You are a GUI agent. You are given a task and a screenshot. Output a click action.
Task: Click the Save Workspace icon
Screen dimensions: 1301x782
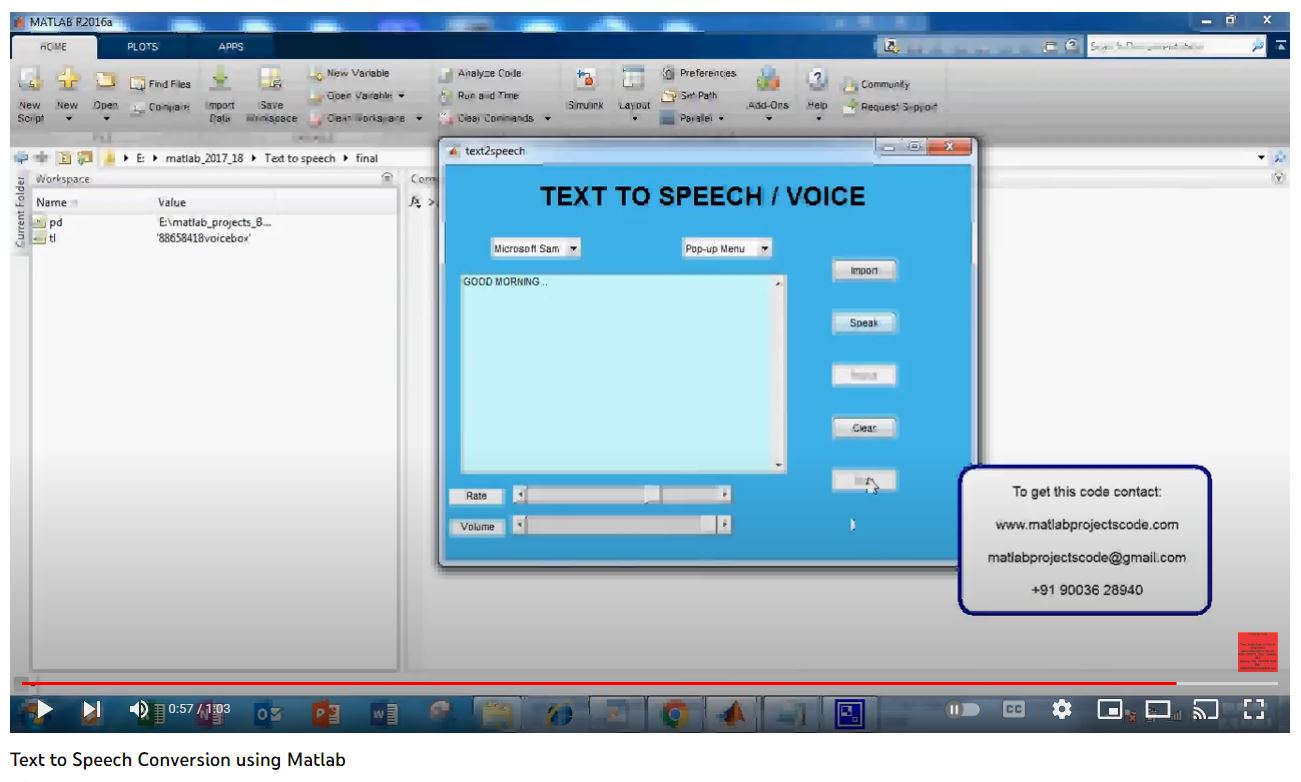pyautogui.click(x=270, y=80)
